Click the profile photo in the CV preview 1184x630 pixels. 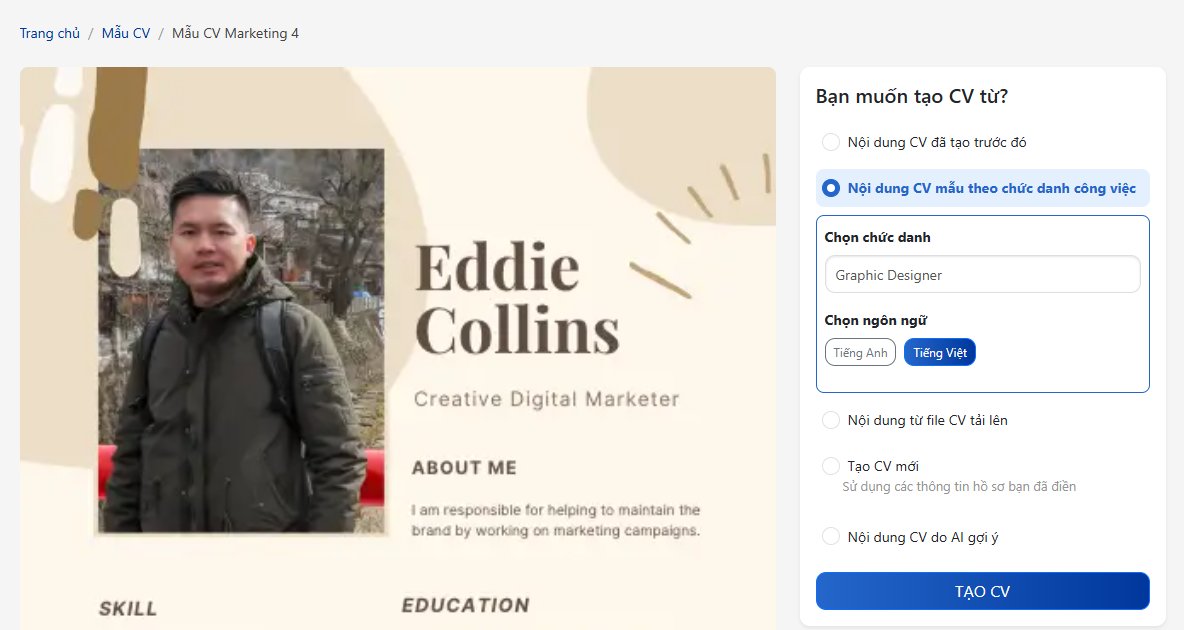[240, 340]
